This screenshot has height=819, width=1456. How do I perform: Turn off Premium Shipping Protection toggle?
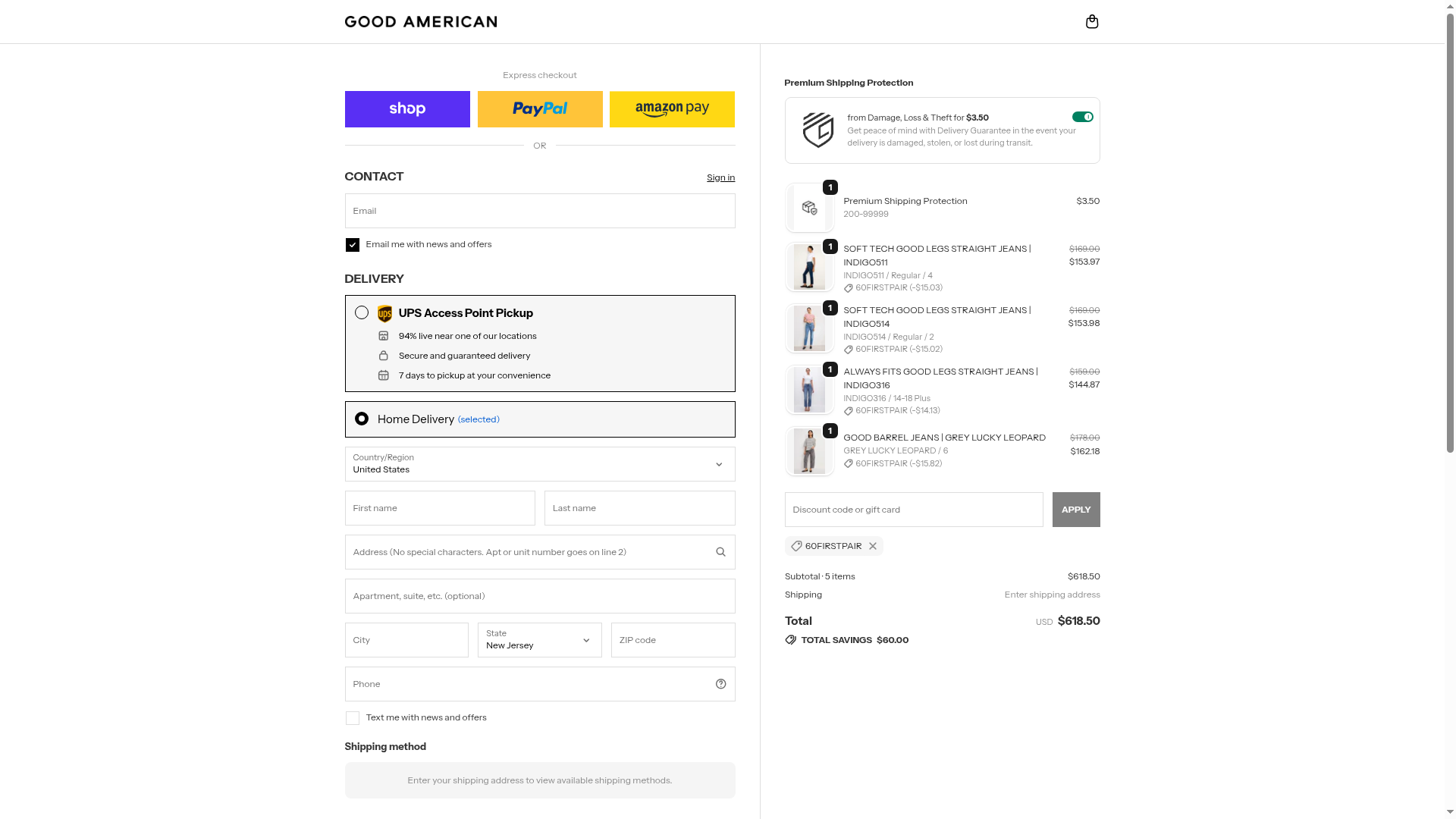click(1082, 117)
